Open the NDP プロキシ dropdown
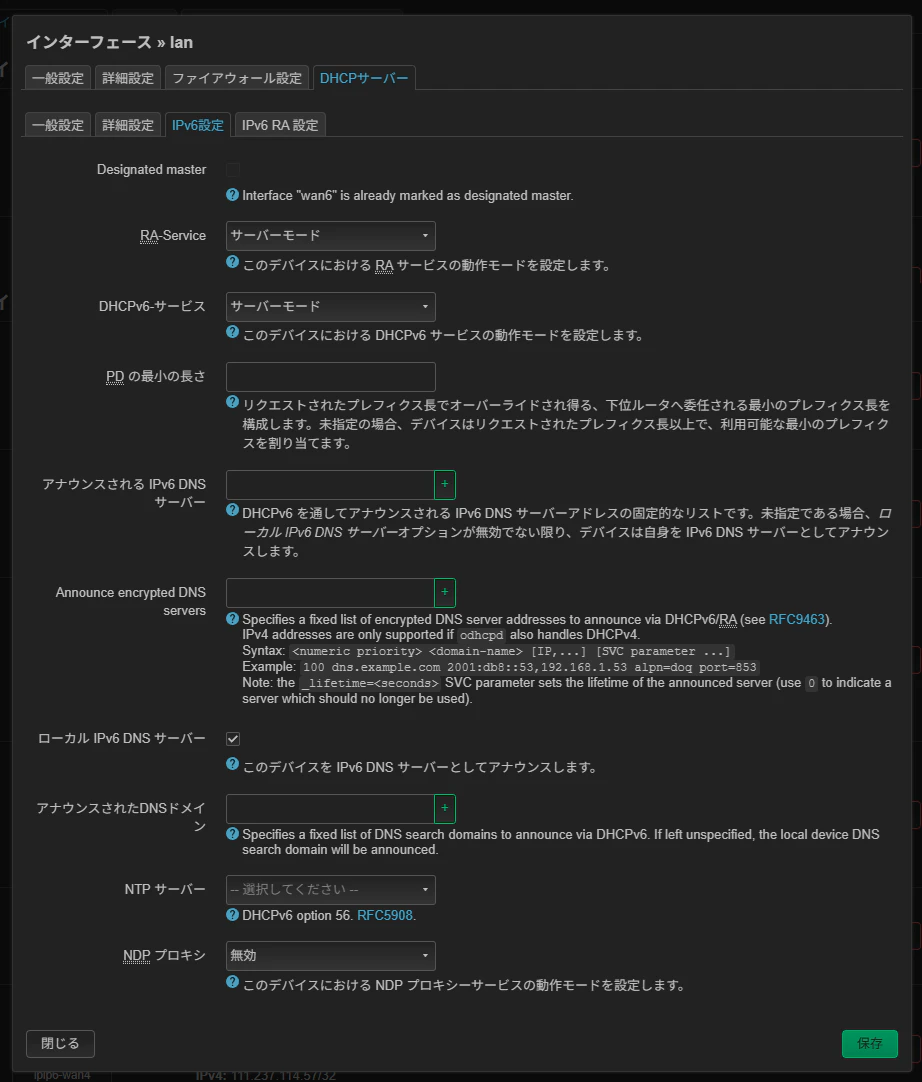The image size is (922, 1082). tap(331, 956)
